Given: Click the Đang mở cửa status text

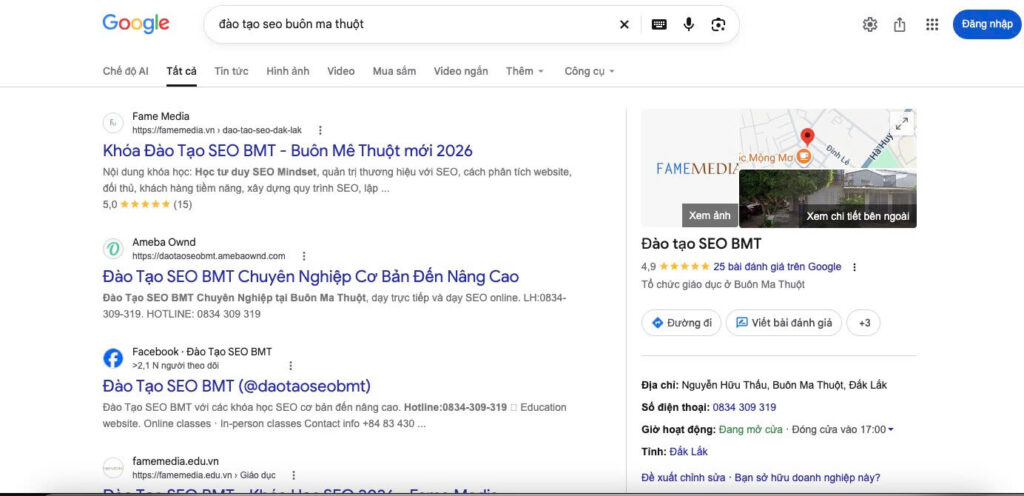Looking at the screenshot, I should [750, 429].
